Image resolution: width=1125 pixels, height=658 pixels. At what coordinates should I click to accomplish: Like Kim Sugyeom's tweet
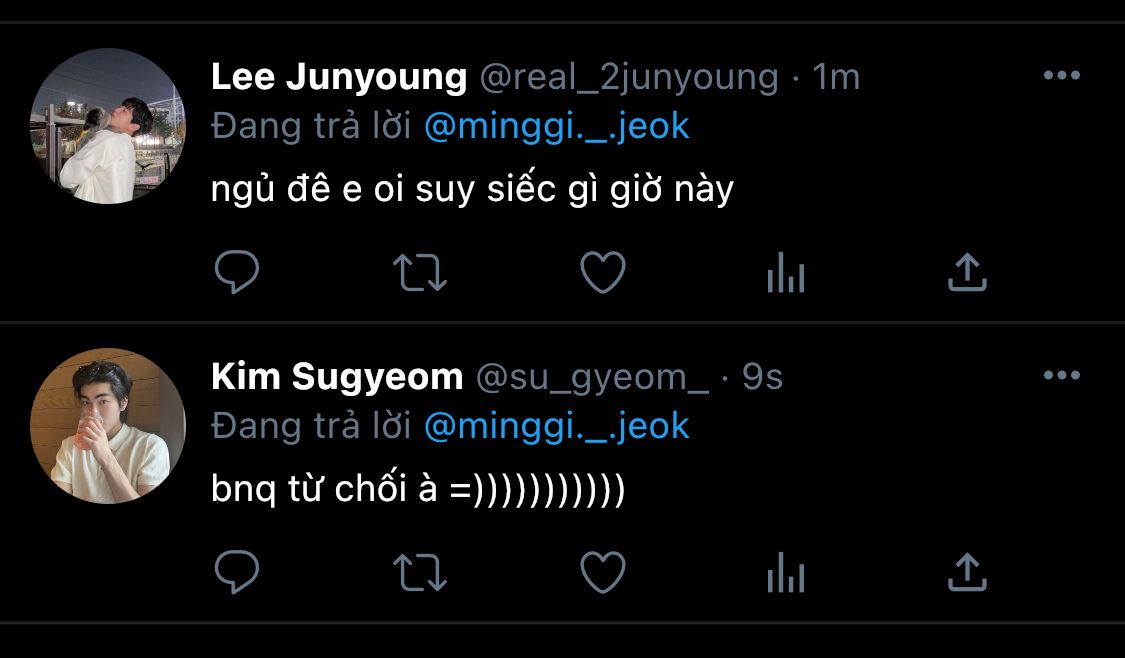[x=603, y=573]
